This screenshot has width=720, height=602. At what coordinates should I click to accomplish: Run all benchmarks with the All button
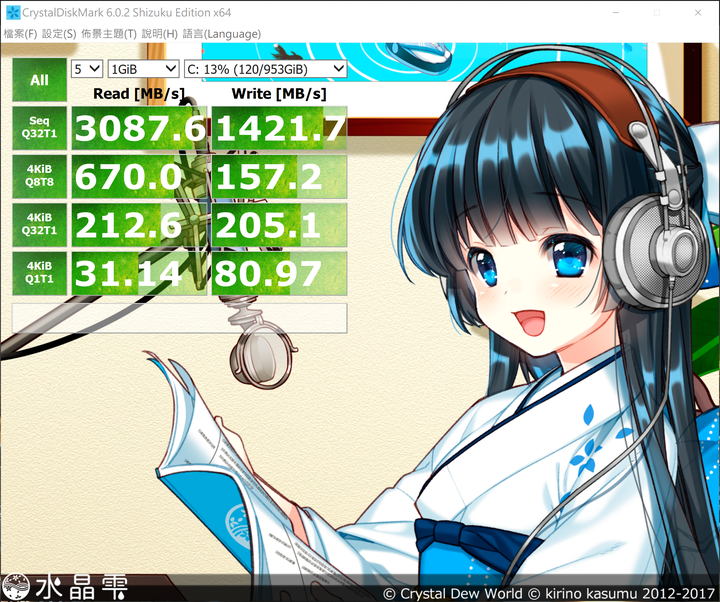(x=39, y=80)
